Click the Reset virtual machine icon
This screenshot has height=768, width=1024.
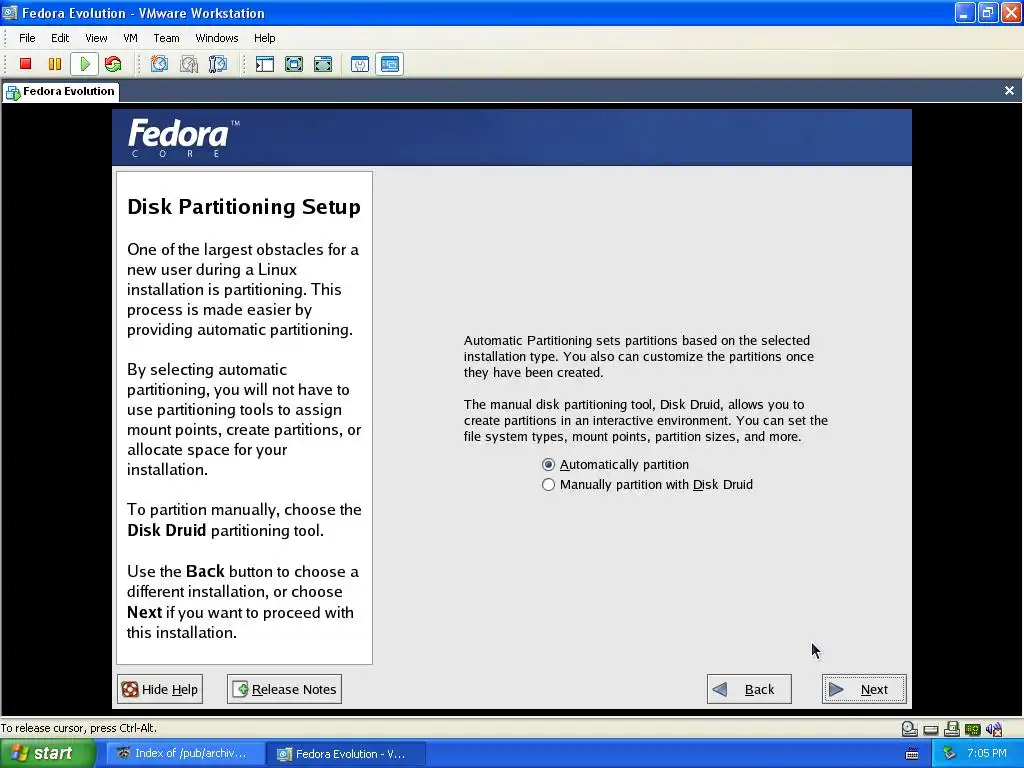(113, 64)
